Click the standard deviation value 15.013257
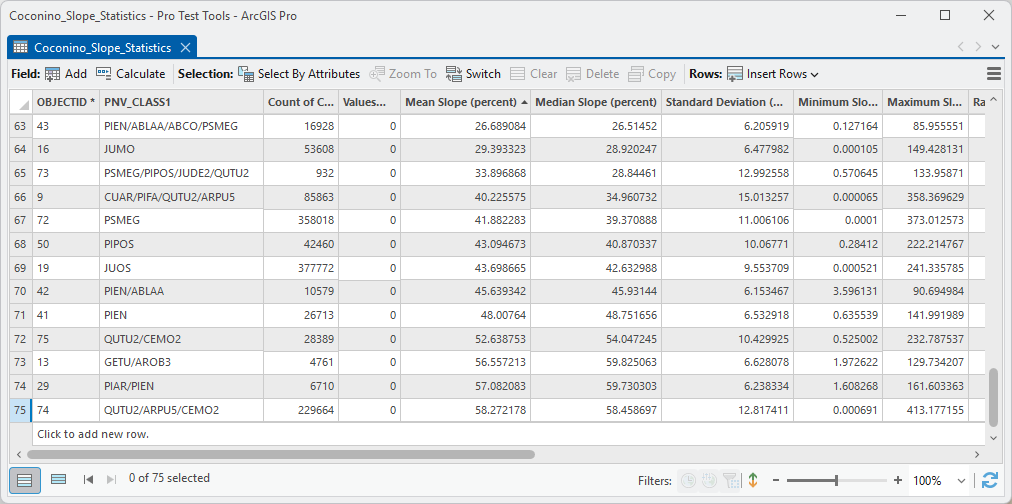Screen dimensions: 1012x504 [x=727, y=197]
